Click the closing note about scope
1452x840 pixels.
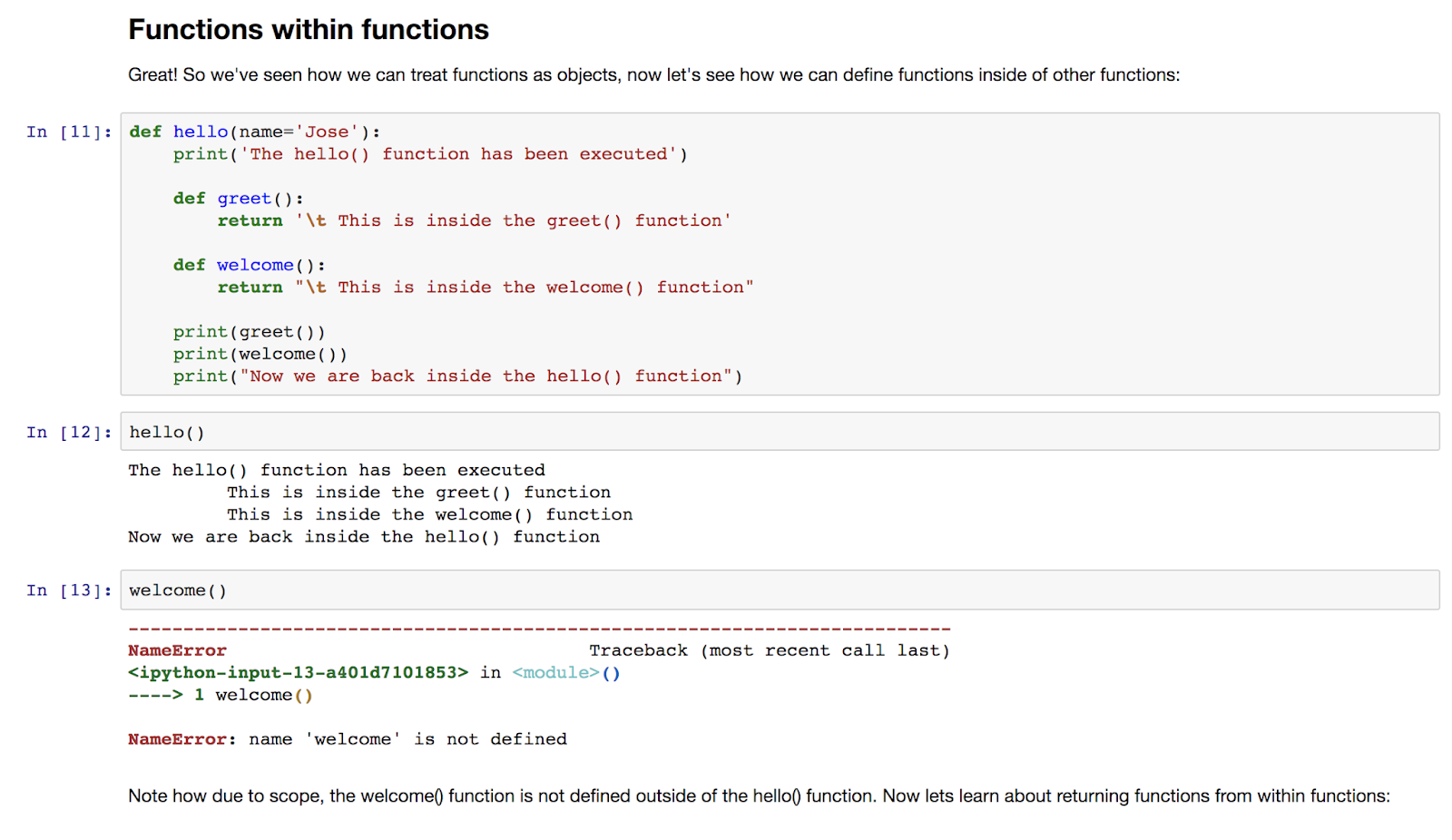pyautogui.click(x=758, y=796)
